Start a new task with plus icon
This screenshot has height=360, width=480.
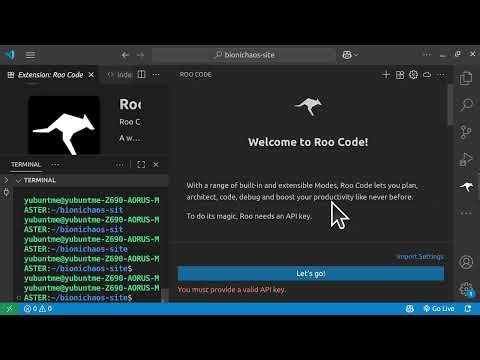pos(386,75)
